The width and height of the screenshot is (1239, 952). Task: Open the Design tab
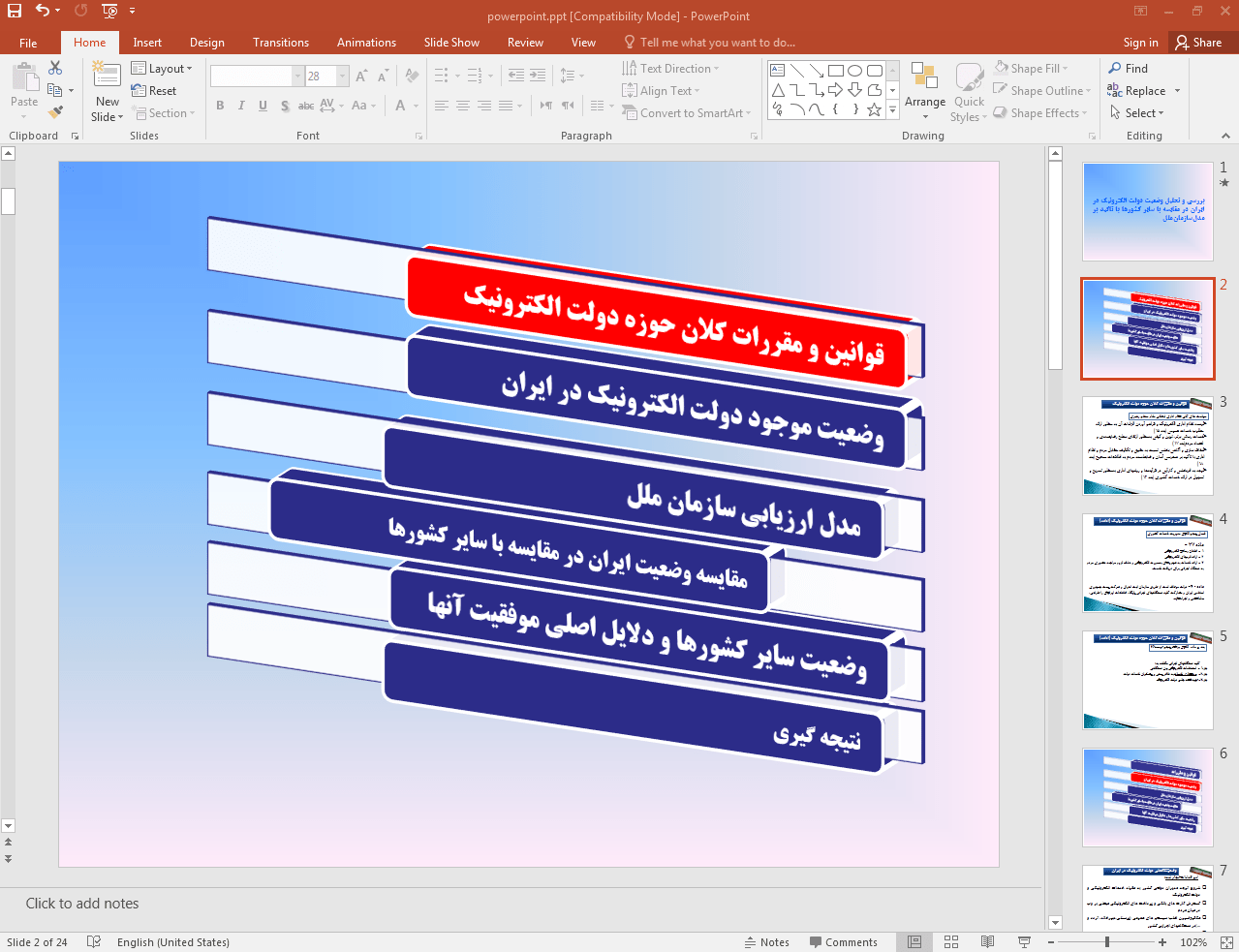pos(206,43)
